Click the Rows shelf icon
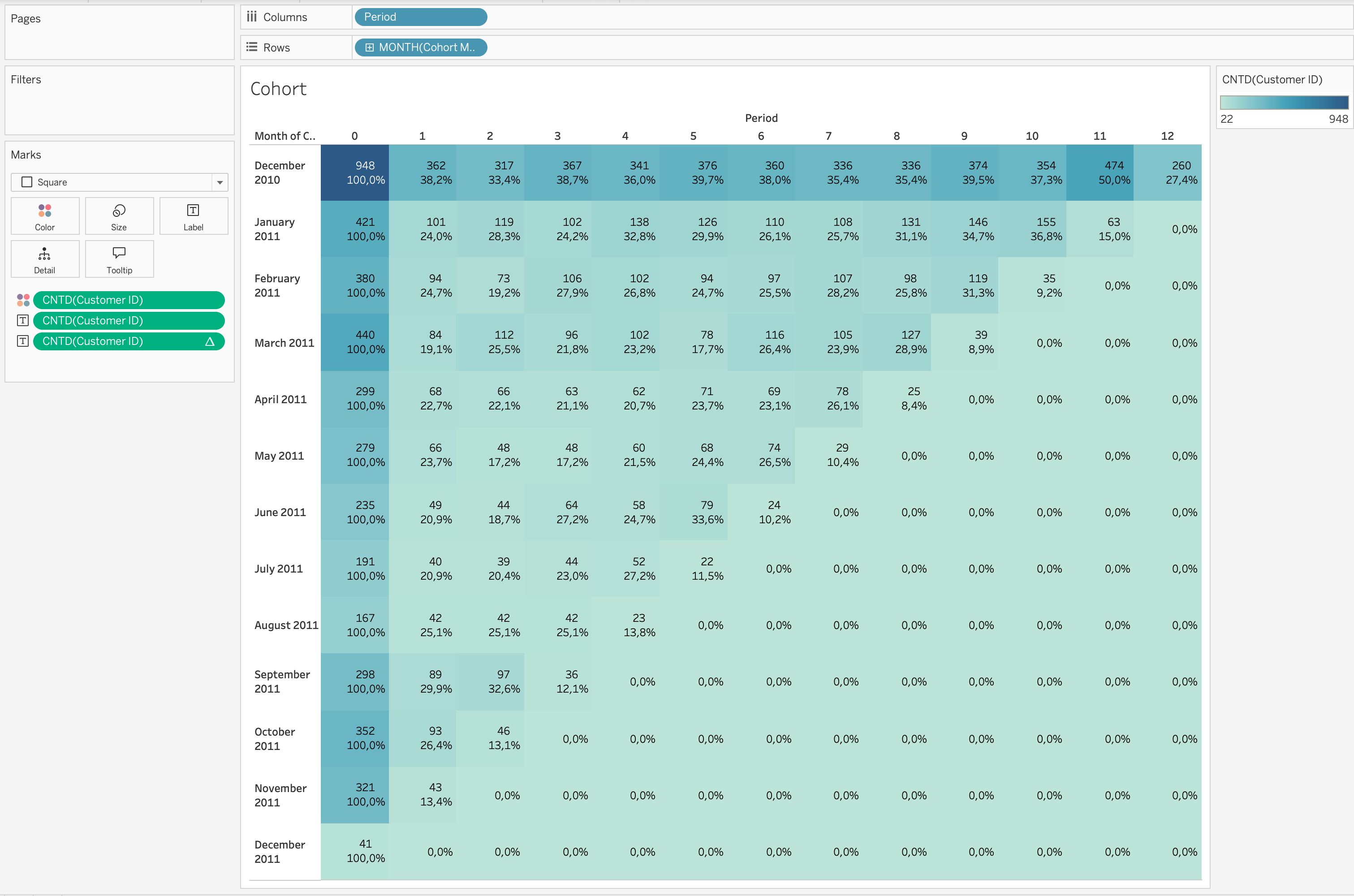 pyautogui.click(x=251, y=47)
